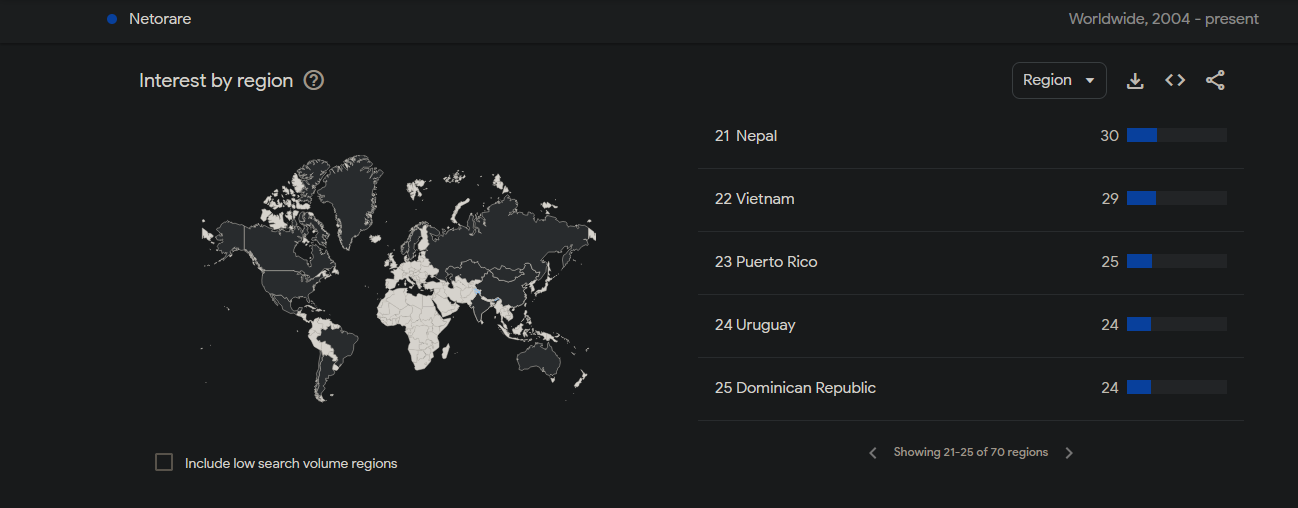Open the Uruguay region entry
The image size is (1298, 508).
[971, 325]
